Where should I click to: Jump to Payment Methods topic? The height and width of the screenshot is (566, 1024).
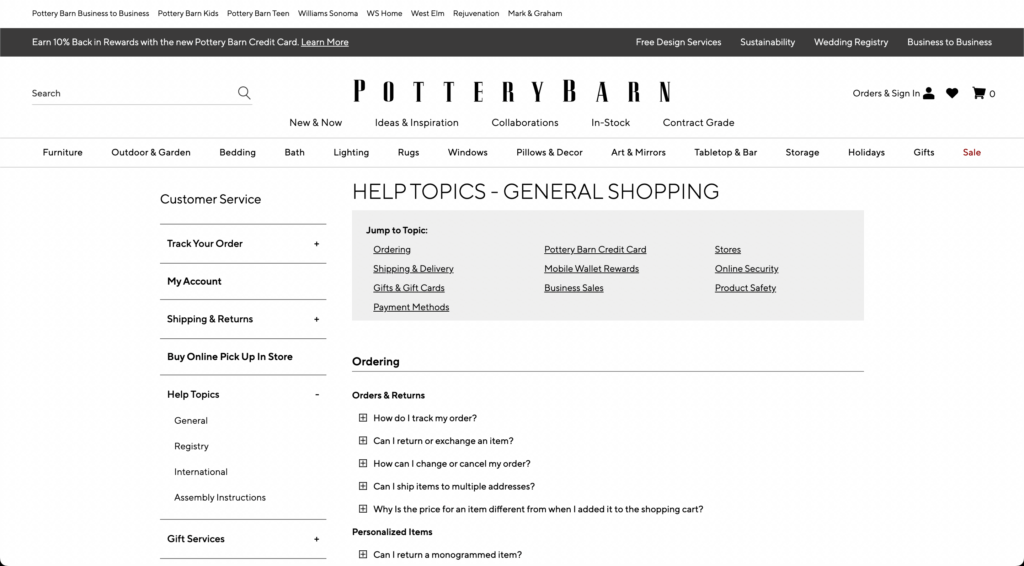[411, 307]
